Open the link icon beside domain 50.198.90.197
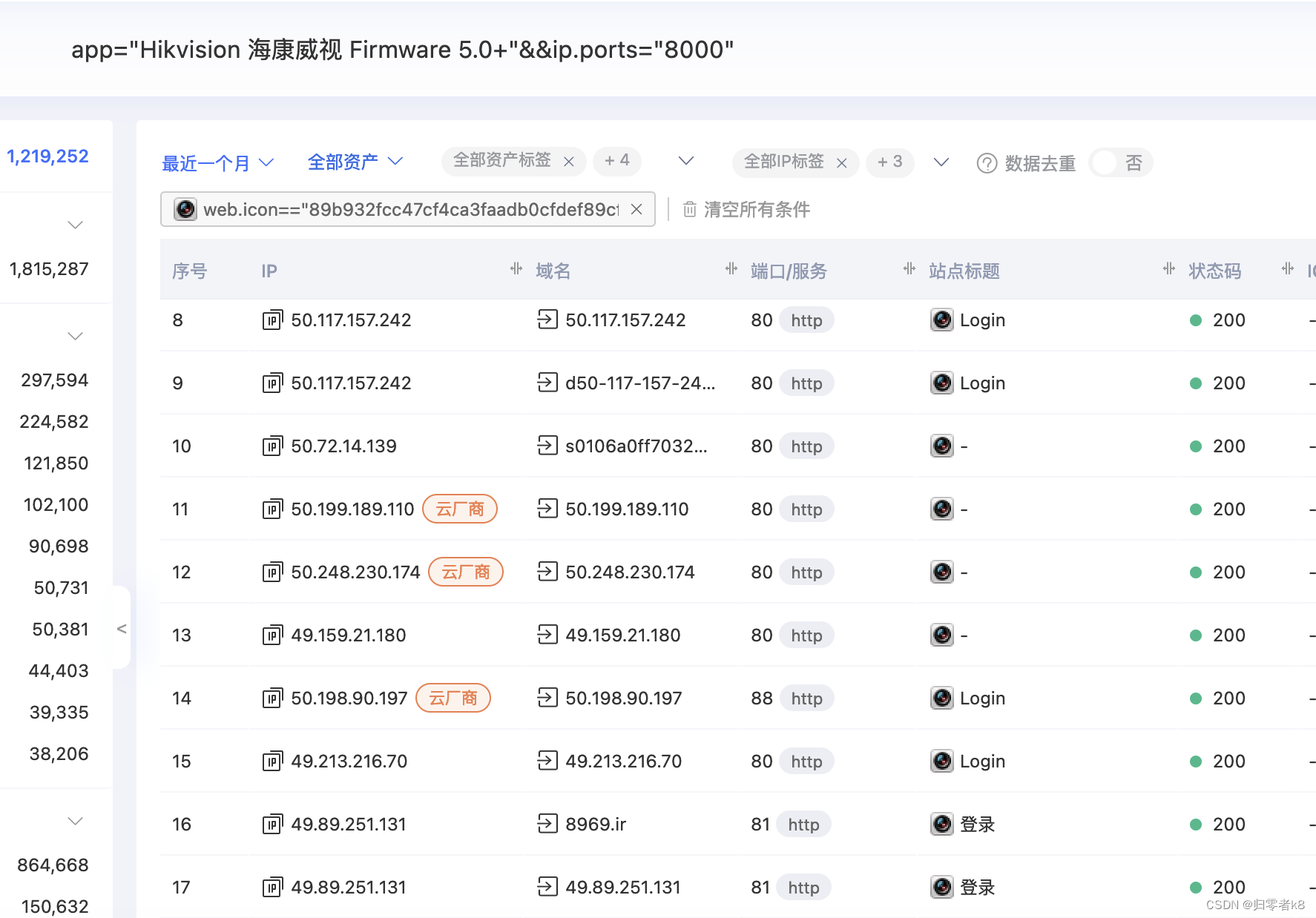This screenshot has height=918, width=1316. [x=547, y=698]
